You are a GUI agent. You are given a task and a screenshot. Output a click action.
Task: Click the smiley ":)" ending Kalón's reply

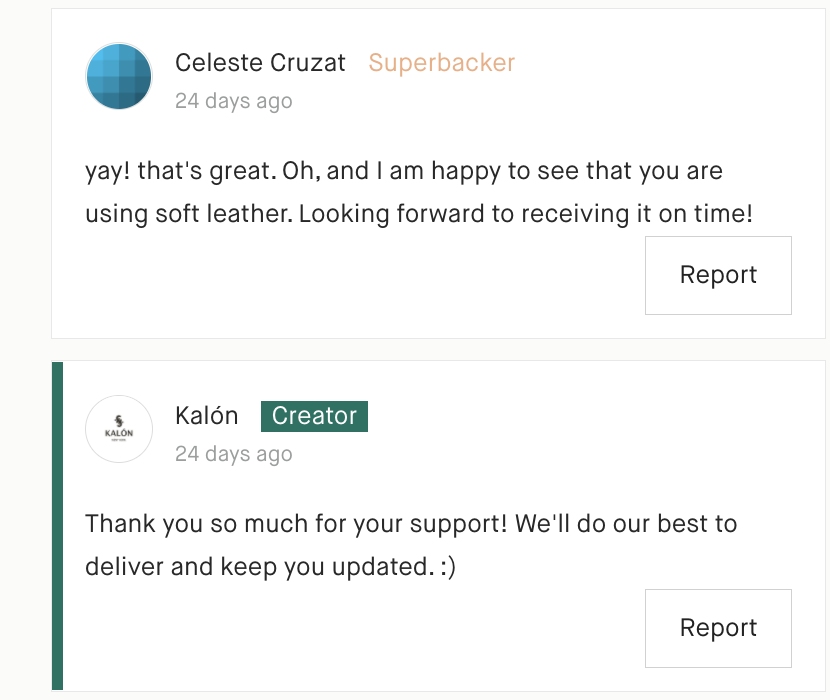coord(448,567)
